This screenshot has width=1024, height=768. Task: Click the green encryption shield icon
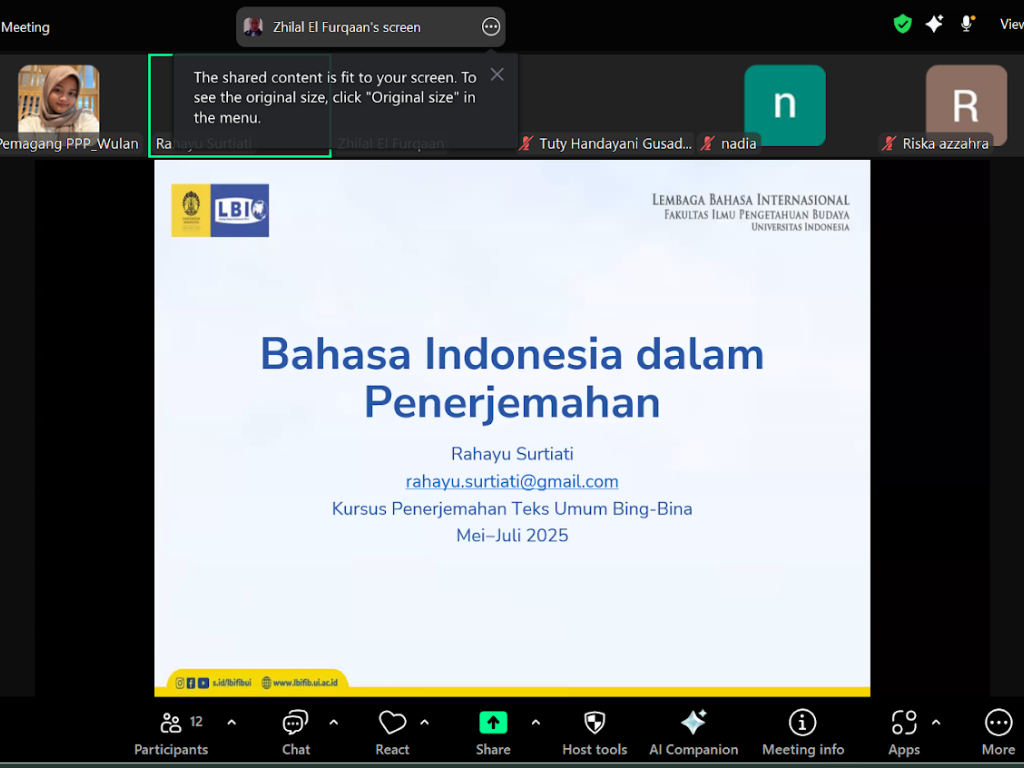[903, 24]
